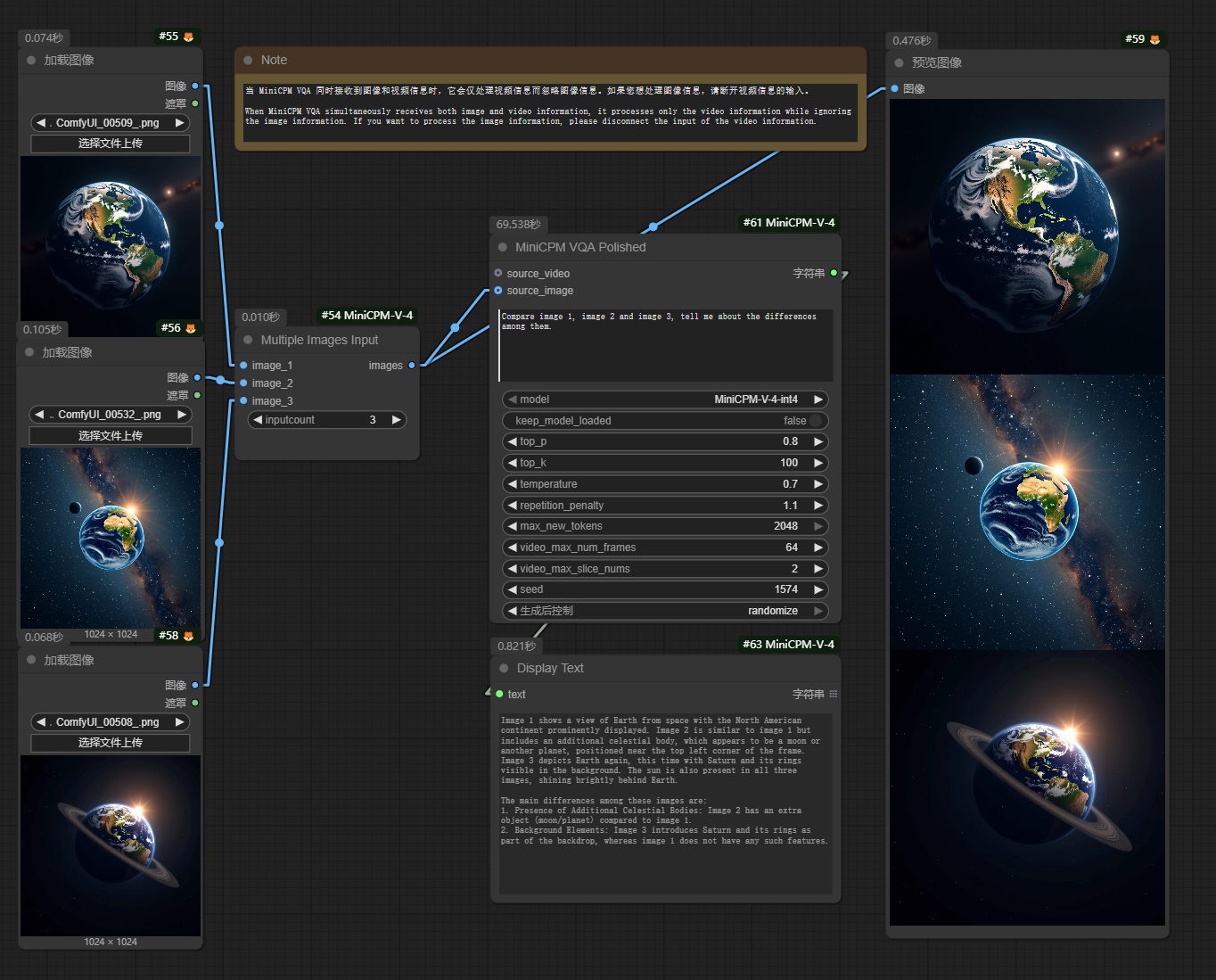The height and width of the screenshot is (980, 1216).
Task: Click the source_image input port
Action: pos(498,291)
